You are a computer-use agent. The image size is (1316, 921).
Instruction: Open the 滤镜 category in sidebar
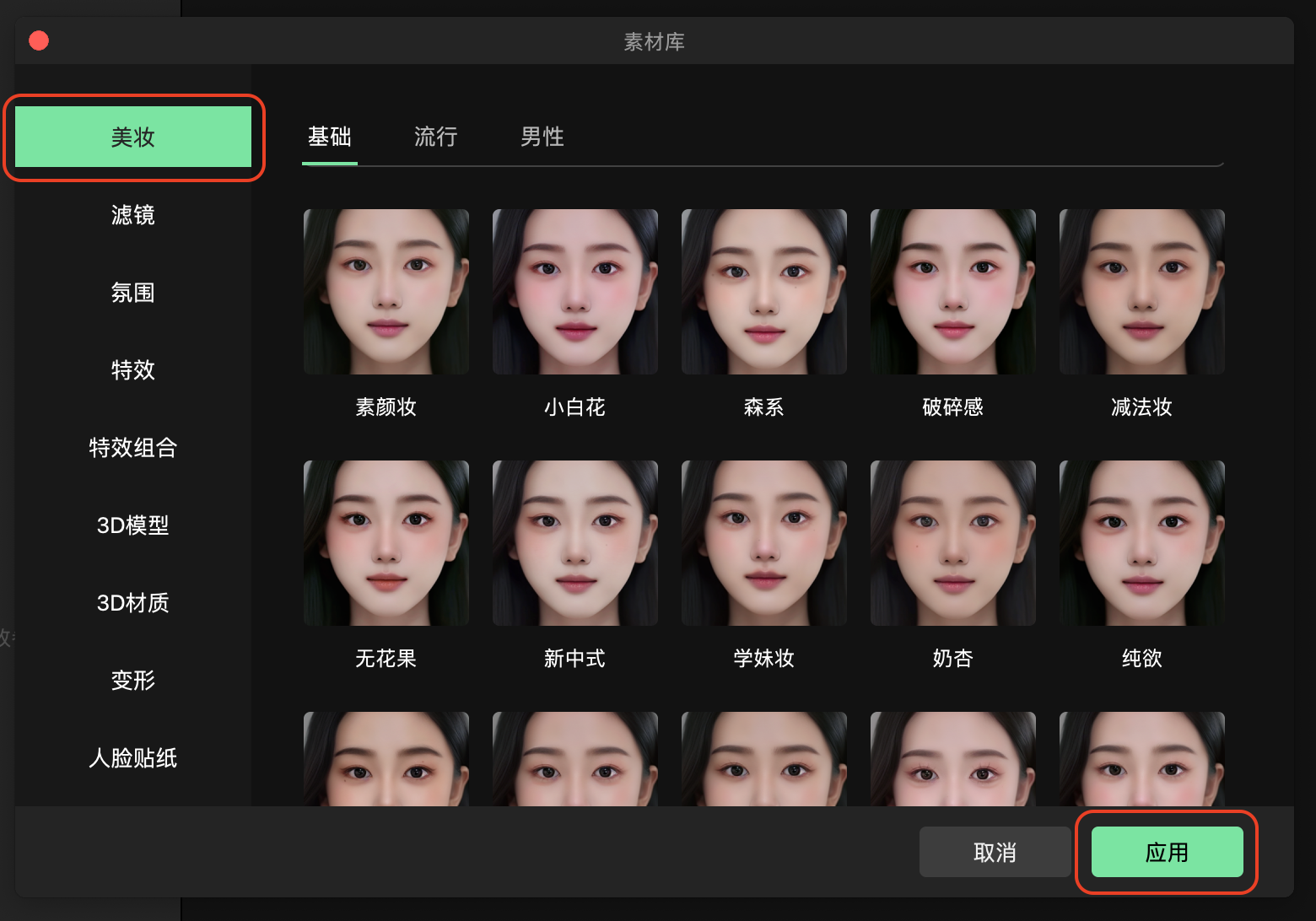133,215
